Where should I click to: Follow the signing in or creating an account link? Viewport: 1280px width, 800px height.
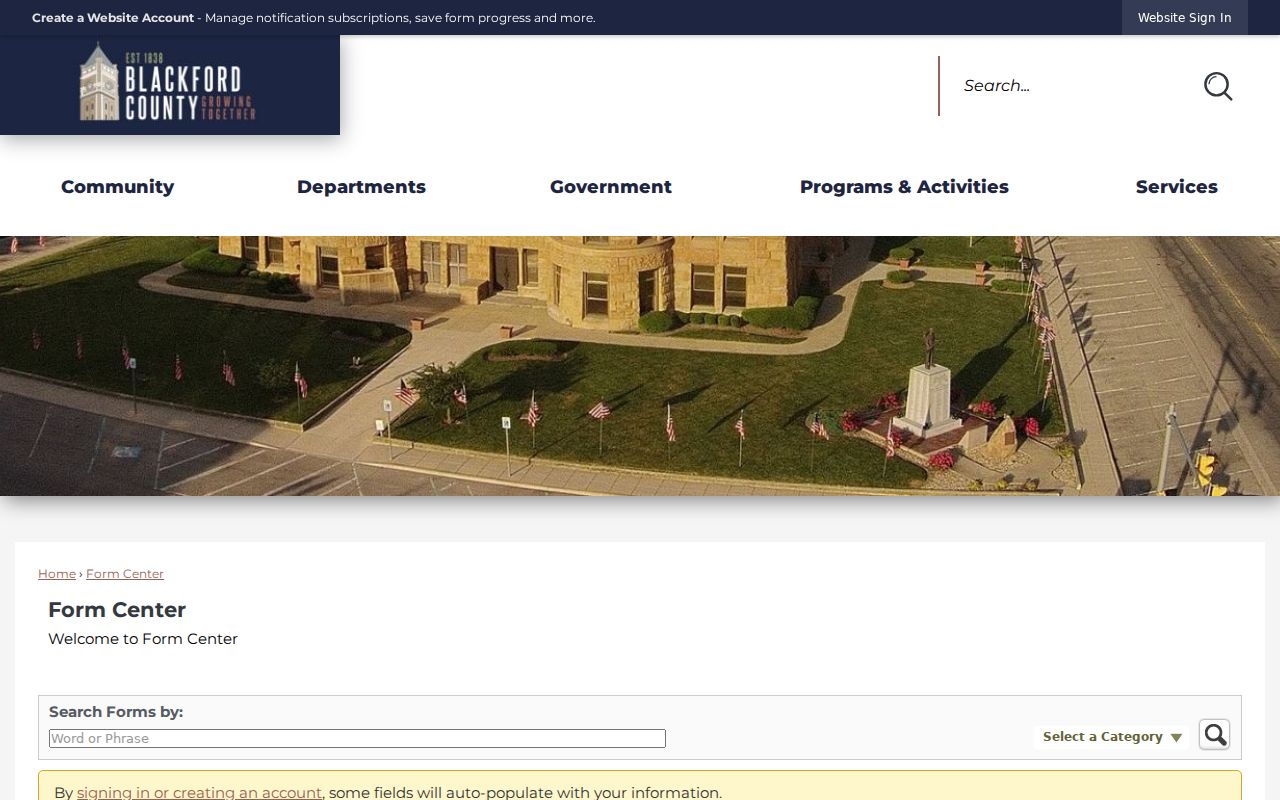(199, 793)
